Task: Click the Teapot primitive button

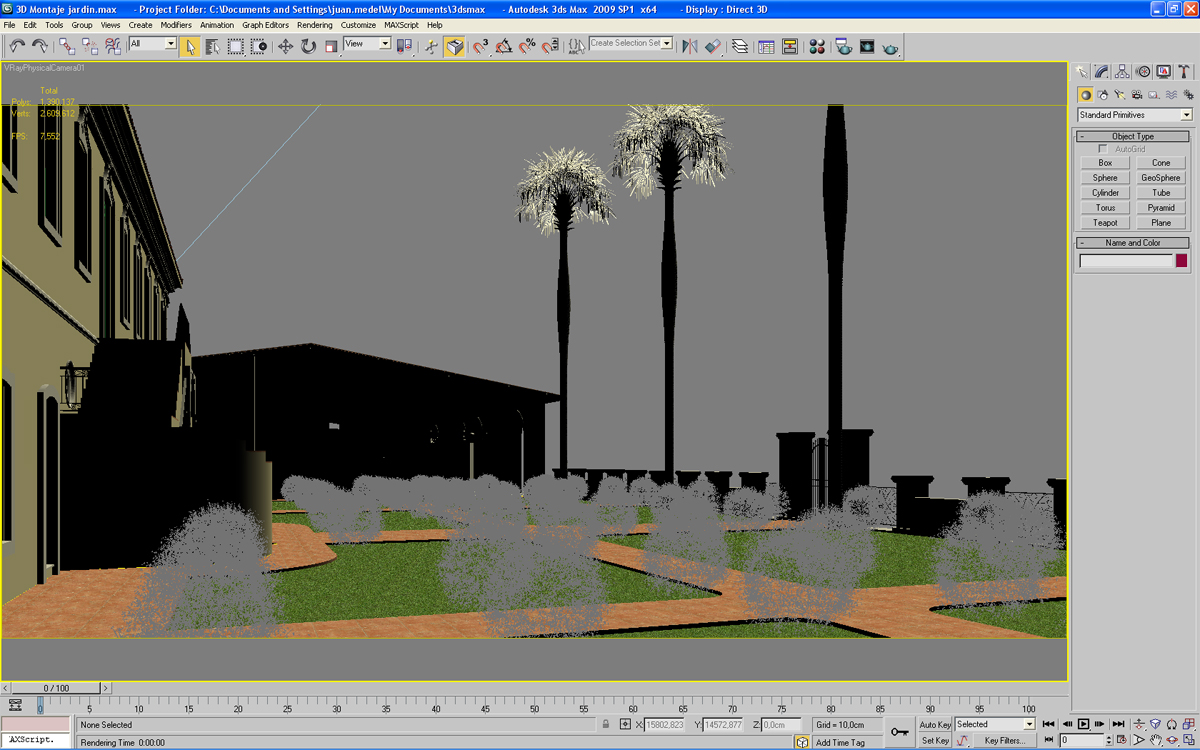Action: [1105, 223]
